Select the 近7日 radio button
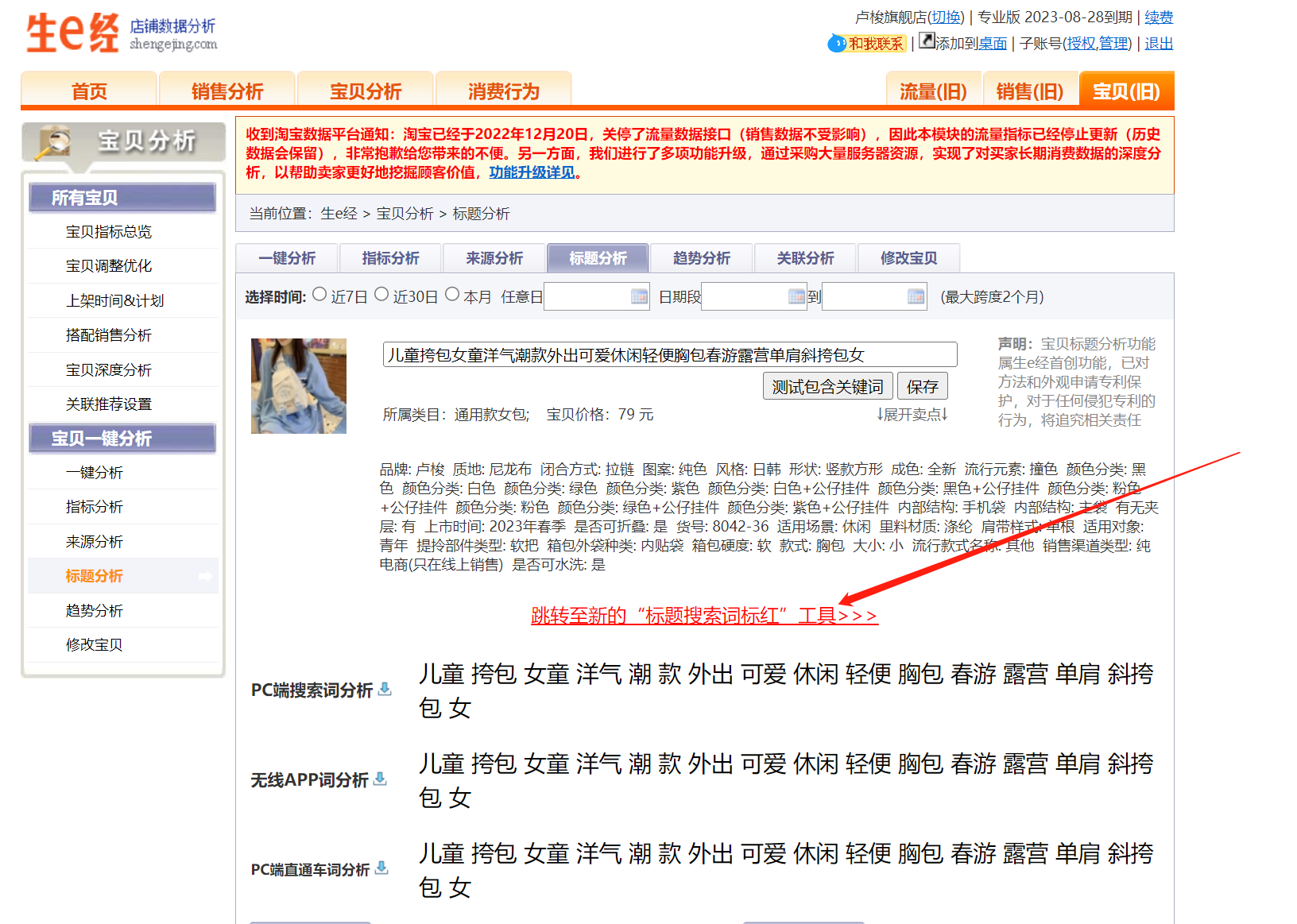This screenshot has height=924, width=1297. (319, 295)
